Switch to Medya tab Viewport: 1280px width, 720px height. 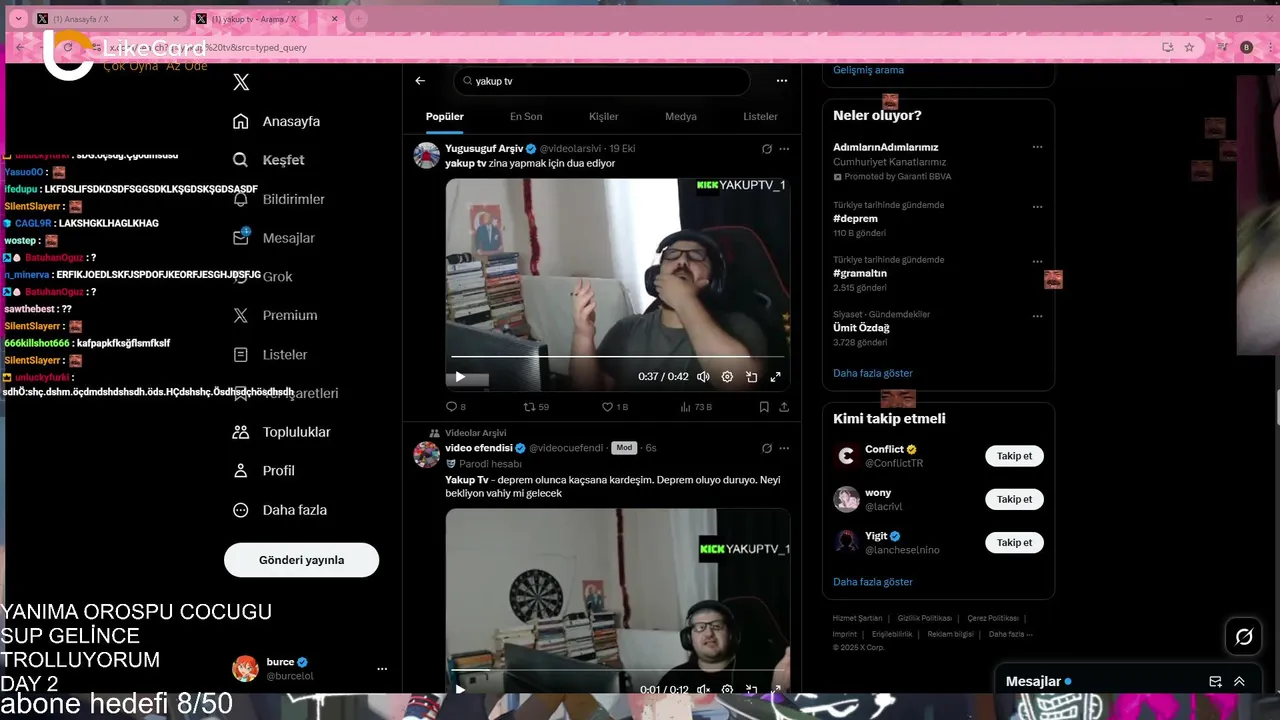pos(681,116)
